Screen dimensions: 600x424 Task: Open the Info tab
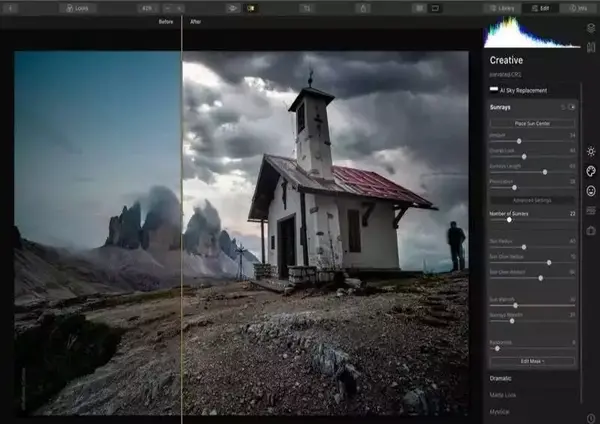point(579,8)
